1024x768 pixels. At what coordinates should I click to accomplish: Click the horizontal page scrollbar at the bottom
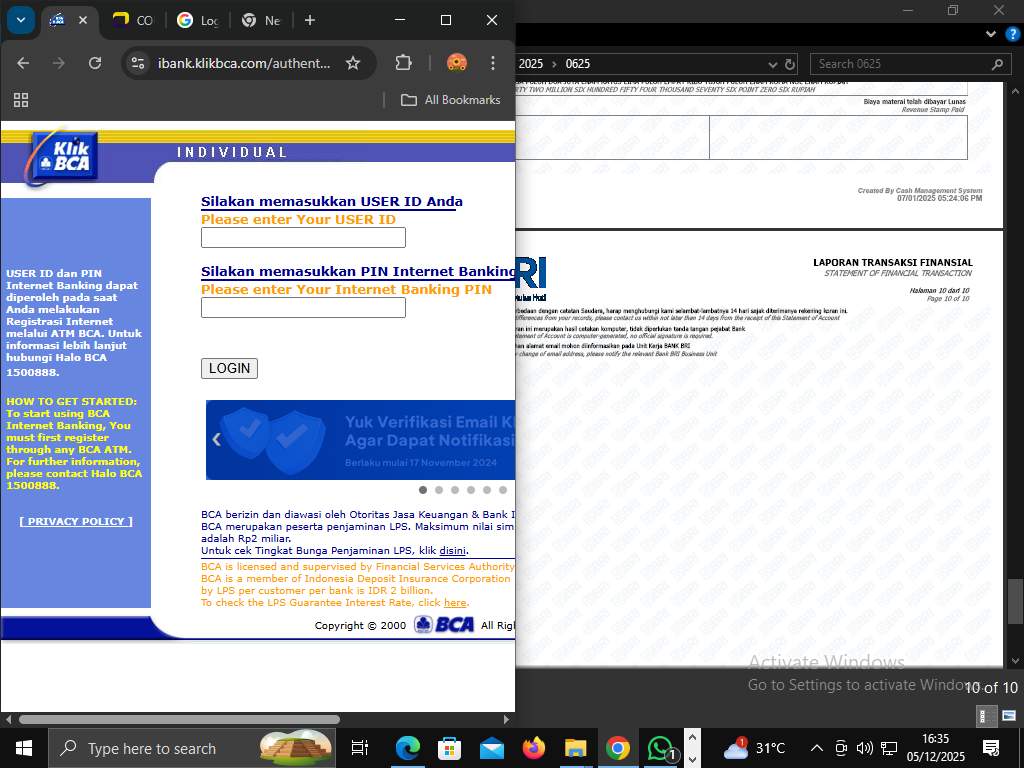tap(180, 719)
